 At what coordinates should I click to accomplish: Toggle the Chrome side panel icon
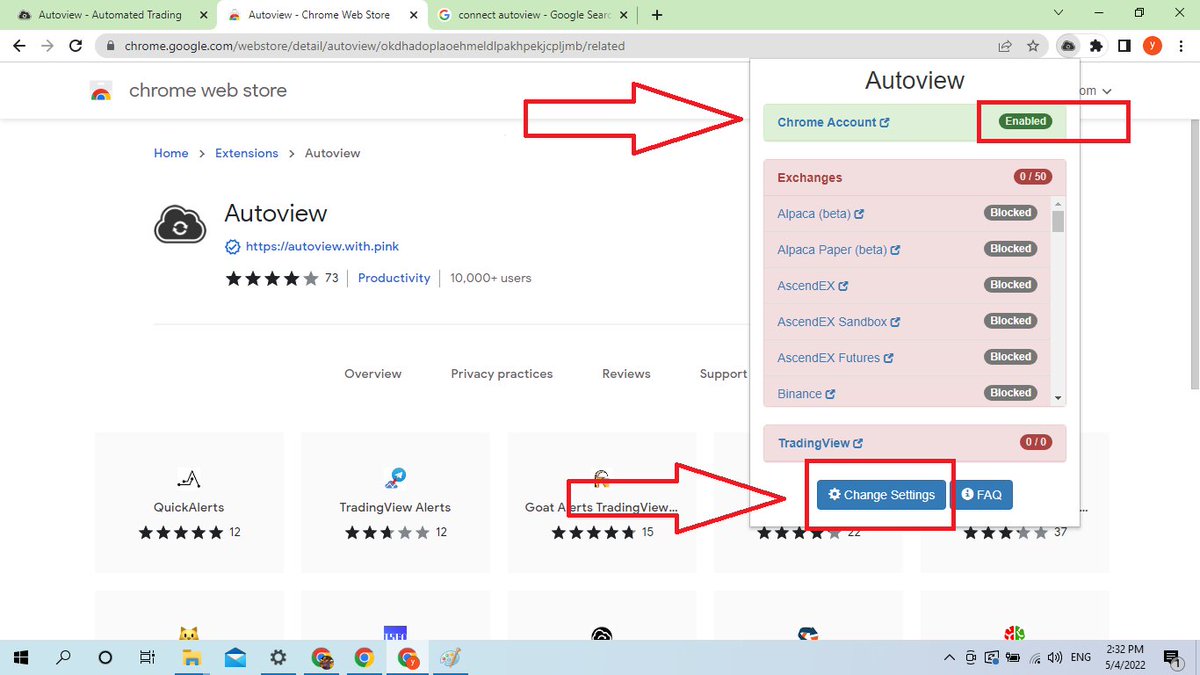click(x=1124, y=46)
